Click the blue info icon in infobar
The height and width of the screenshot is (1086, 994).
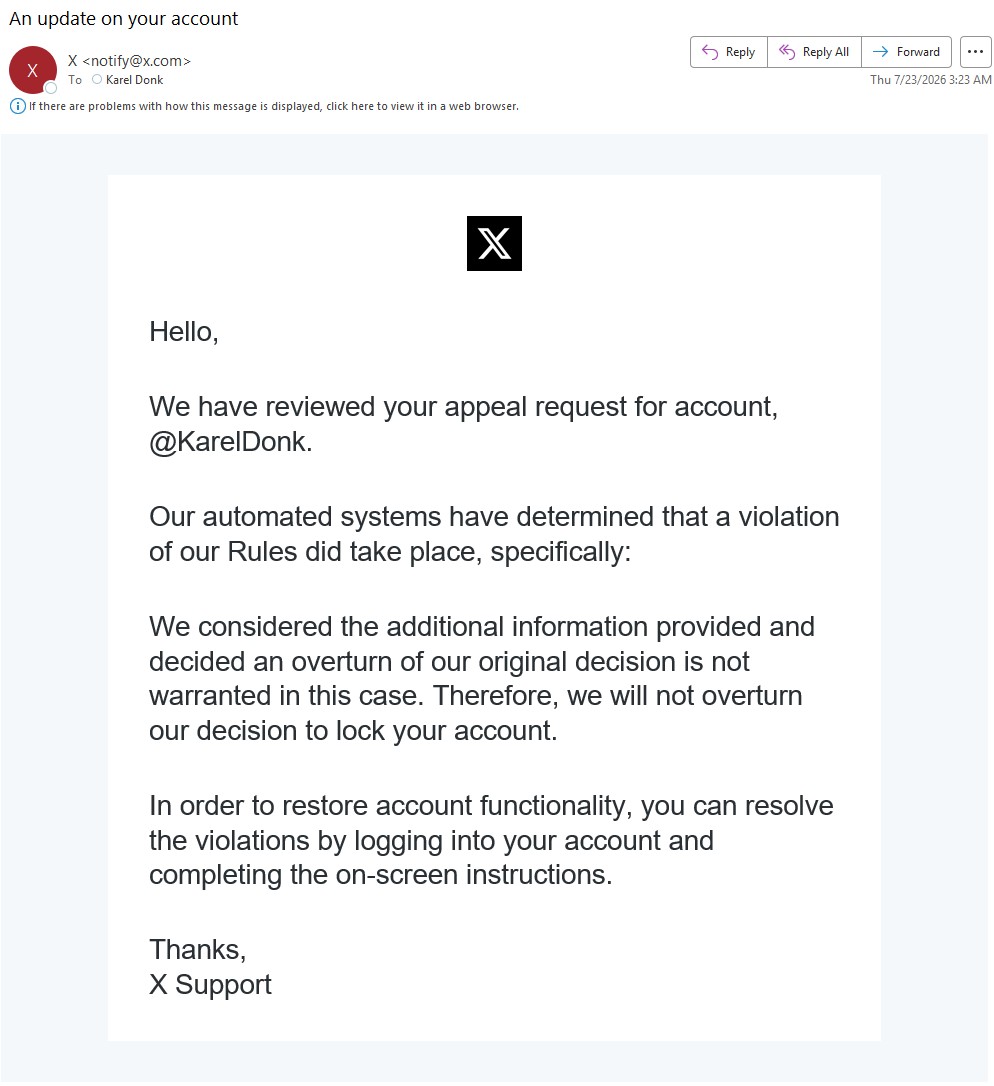click(x=17, y=106)
